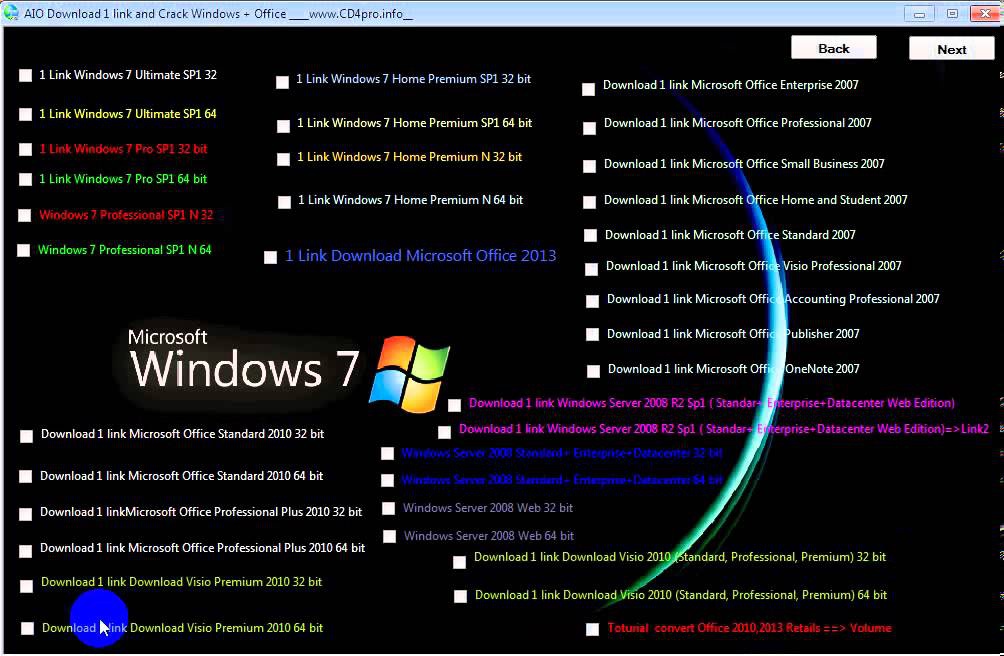Click the Back button

point(833,48)
